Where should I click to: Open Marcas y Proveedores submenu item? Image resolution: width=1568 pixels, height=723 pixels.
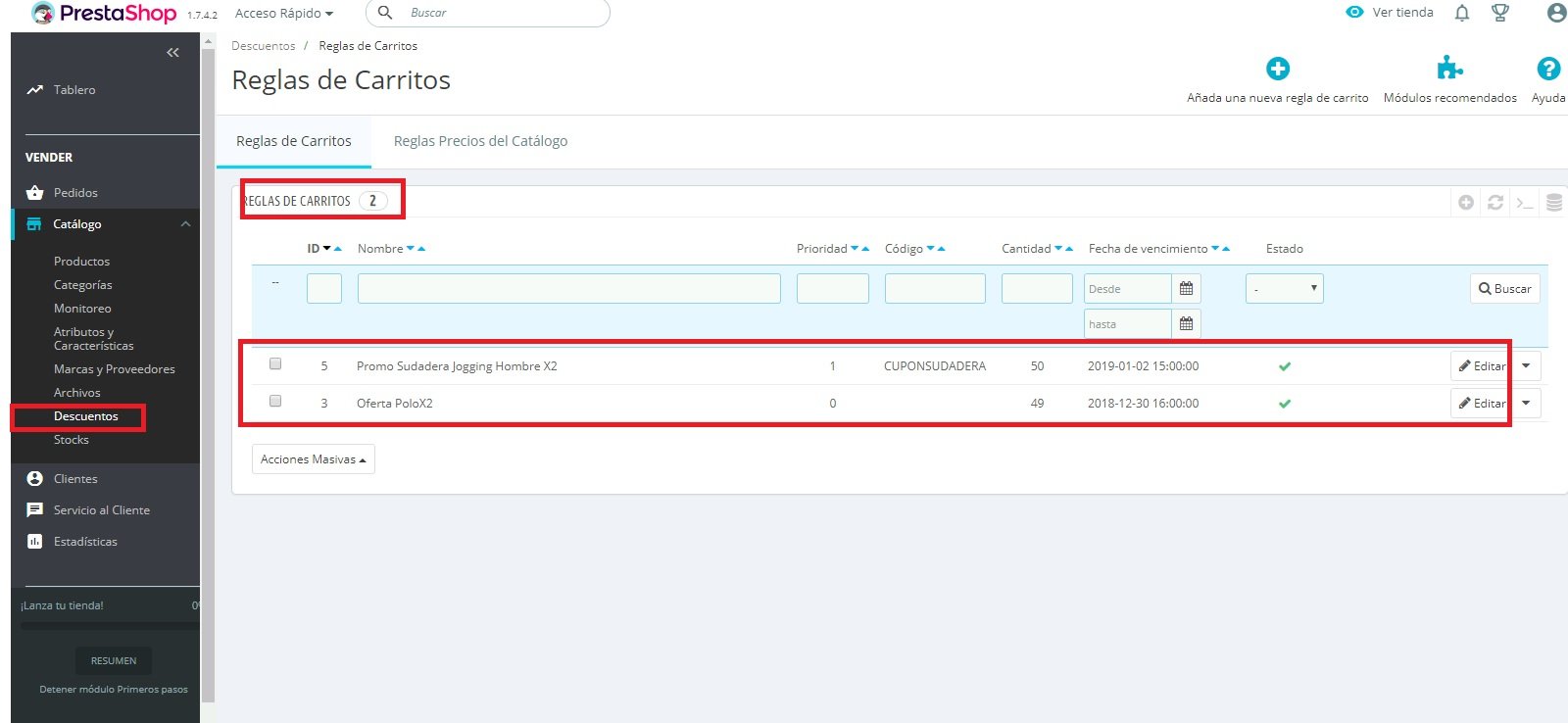(x=115, y=369)
